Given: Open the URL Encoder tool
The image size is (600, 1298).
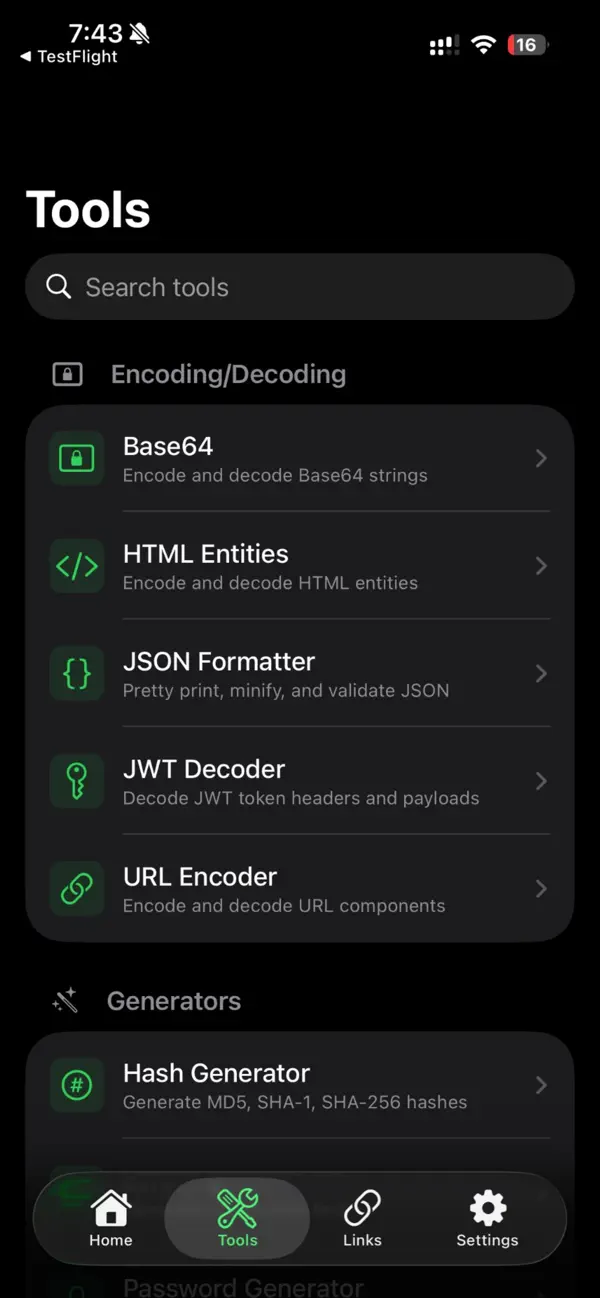Looking at the screenshot, I should [x=300, y=889].
